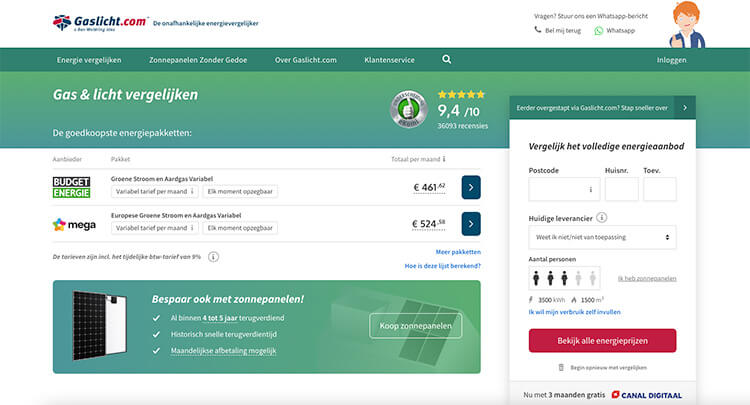Expand the Budget Energie package arrow
The width and height of the screenshot is (750, 405).
tap(471, 186)
